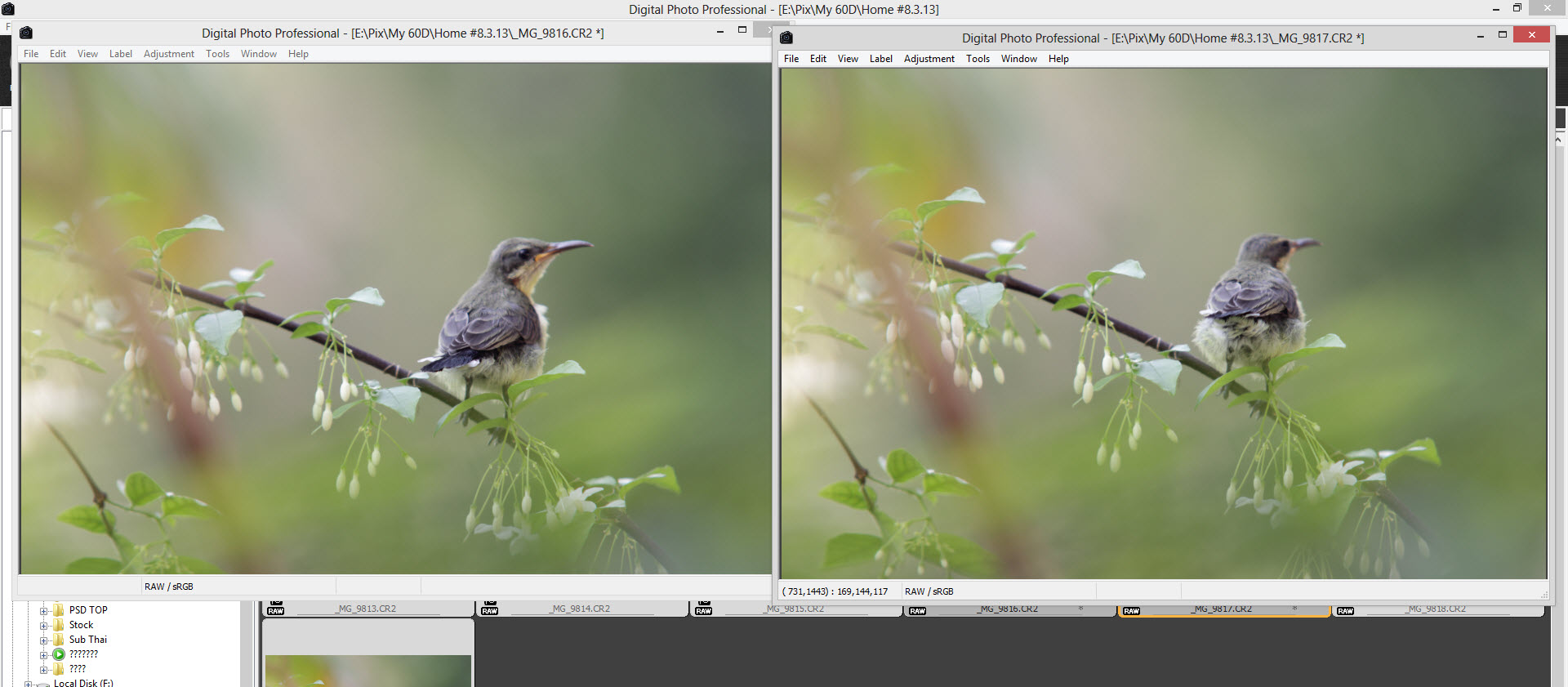
Task: Click RAW badge on _MG_9814.CR2 thumbnail
Action: tap(490, 611)
